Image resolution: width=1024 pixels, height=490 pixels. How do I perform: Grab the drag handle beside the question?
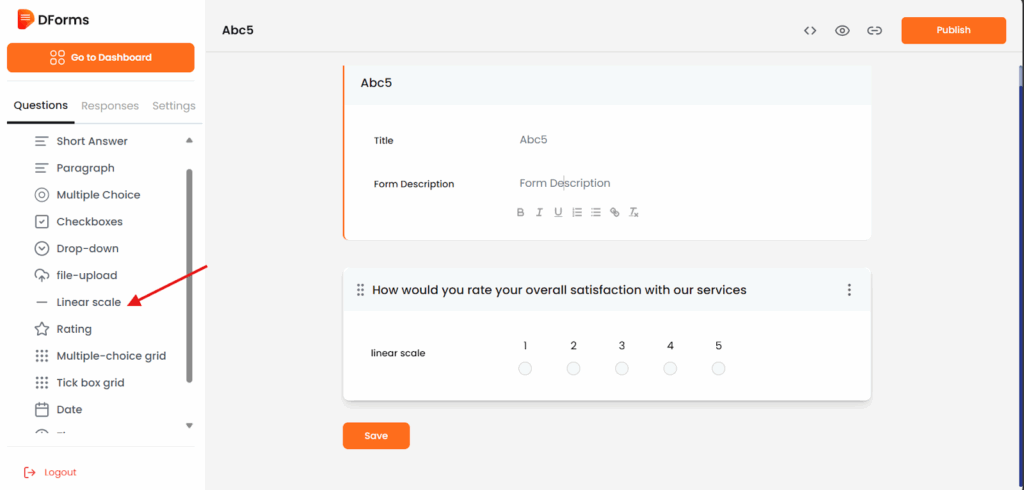[x=360, y=290]
